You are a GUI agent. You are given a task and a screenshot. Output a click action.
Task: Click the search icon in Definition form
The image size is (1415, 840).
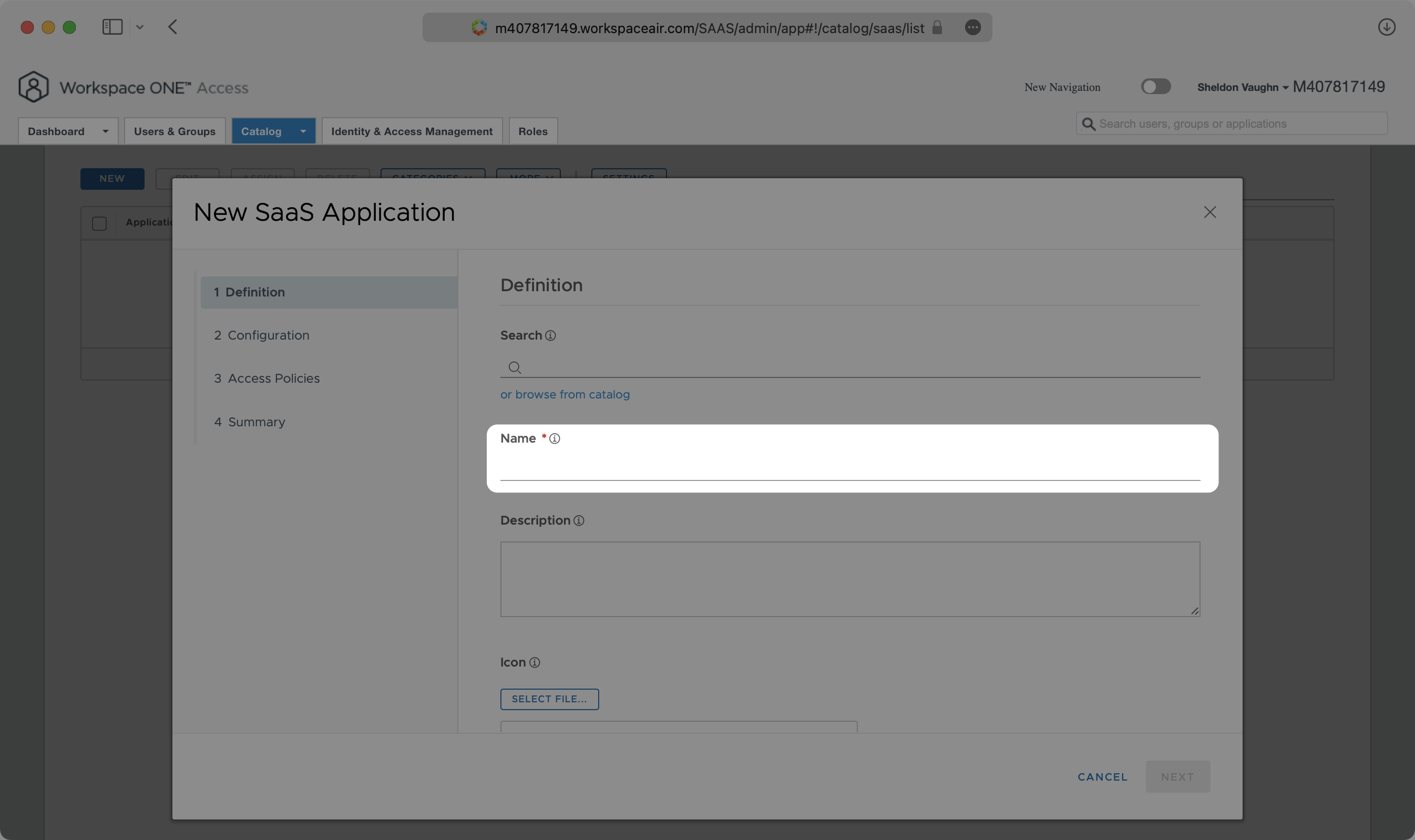pyautogui.click(x=515, y=367)
